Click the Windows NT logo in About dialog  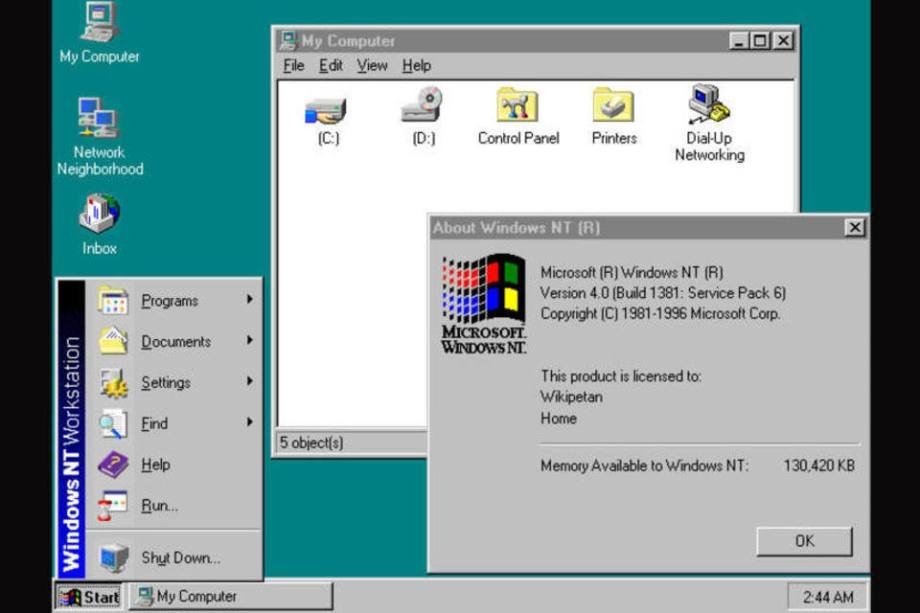pos(483,304)
